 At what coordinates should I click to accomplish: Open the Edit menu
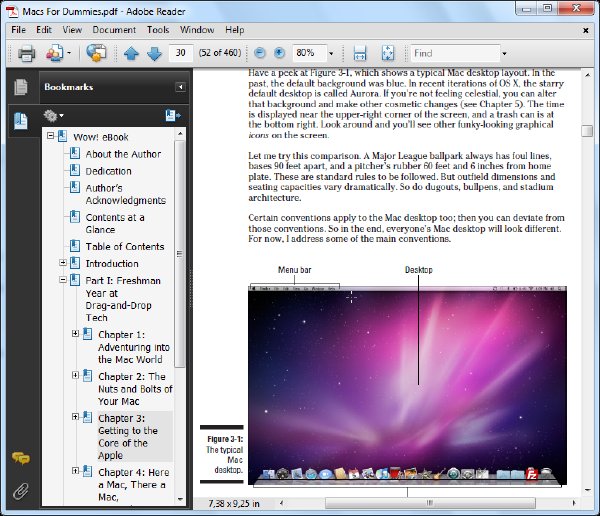[x=44, y=30]
